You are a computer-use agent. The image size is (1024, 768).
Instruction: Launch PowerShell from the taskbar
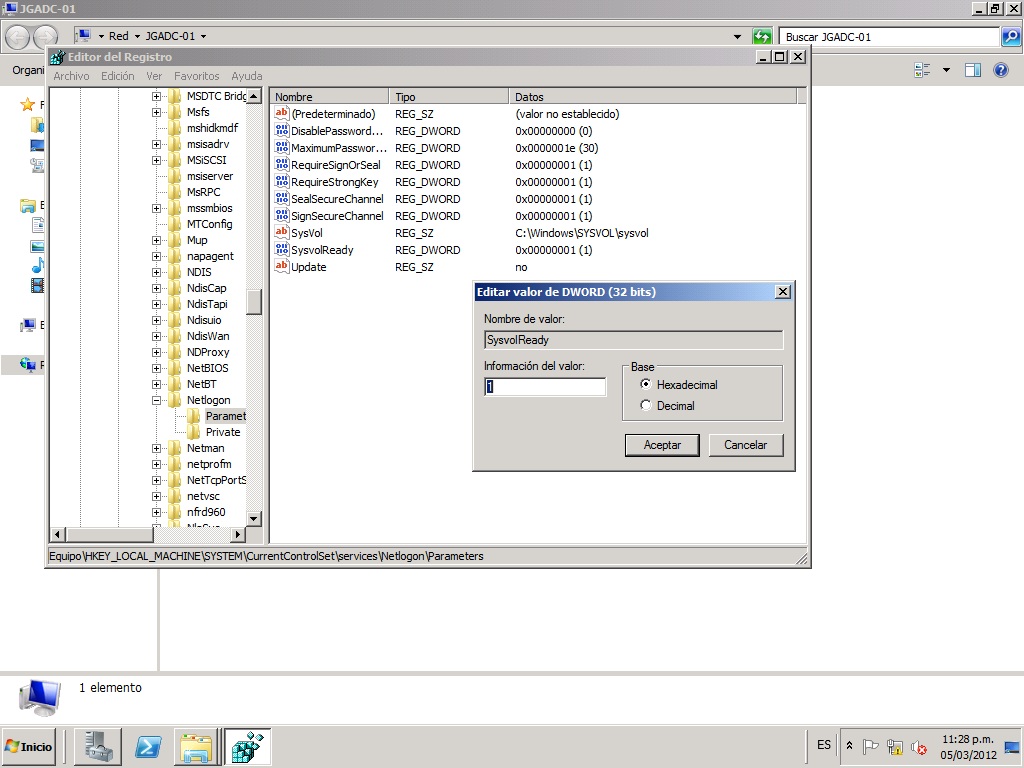148,746
